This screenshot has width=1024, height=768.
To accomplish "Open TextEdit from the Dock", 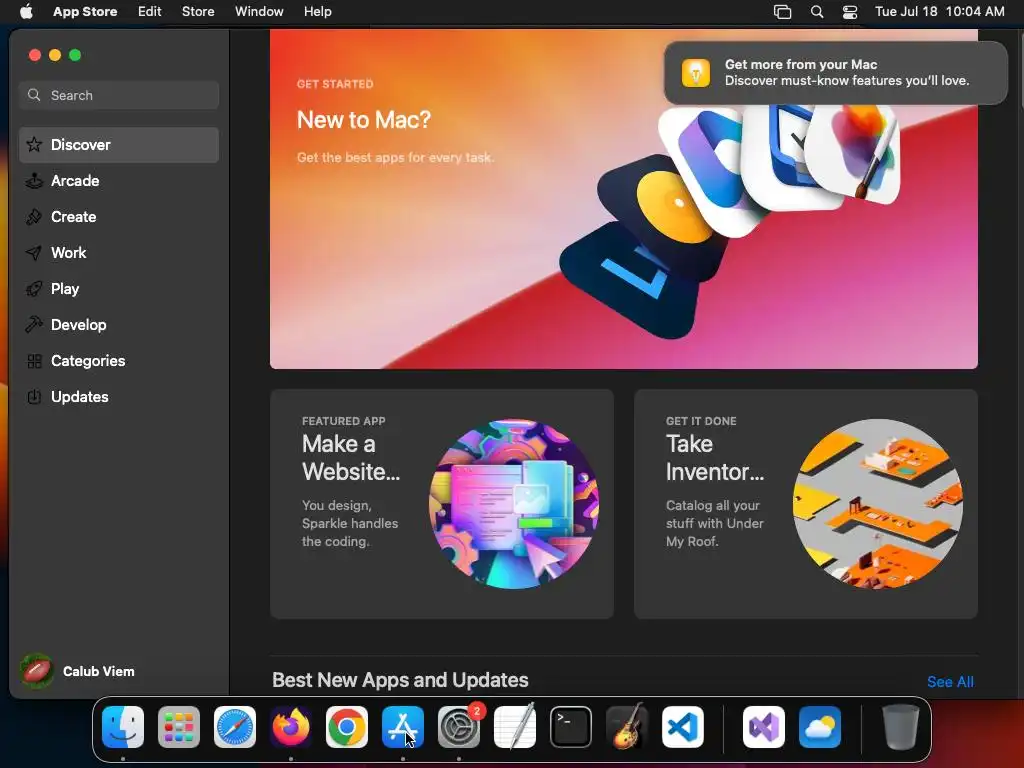I will [x=515, y=727].
